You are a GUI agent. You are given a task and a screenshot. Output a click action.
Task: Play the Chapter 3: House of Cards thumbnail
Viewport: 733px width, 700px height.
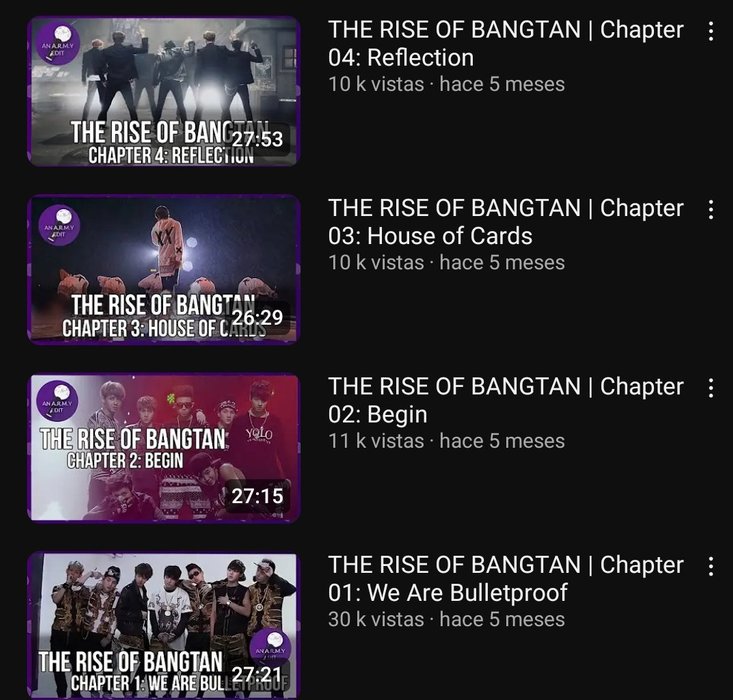(164, 270)
